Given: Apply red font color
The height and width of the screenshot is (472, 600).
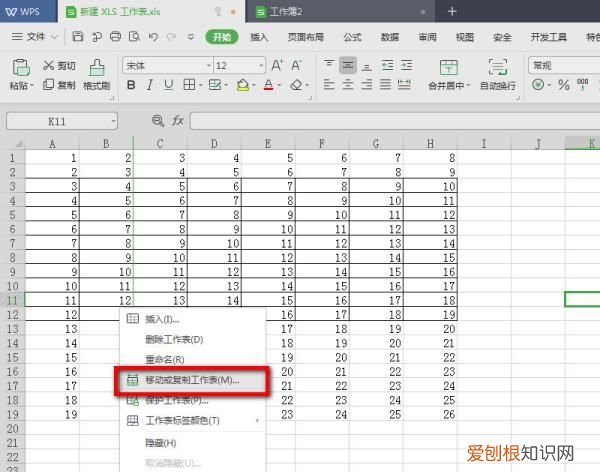Looking at the screenshot, I should [x=269, y=85].
